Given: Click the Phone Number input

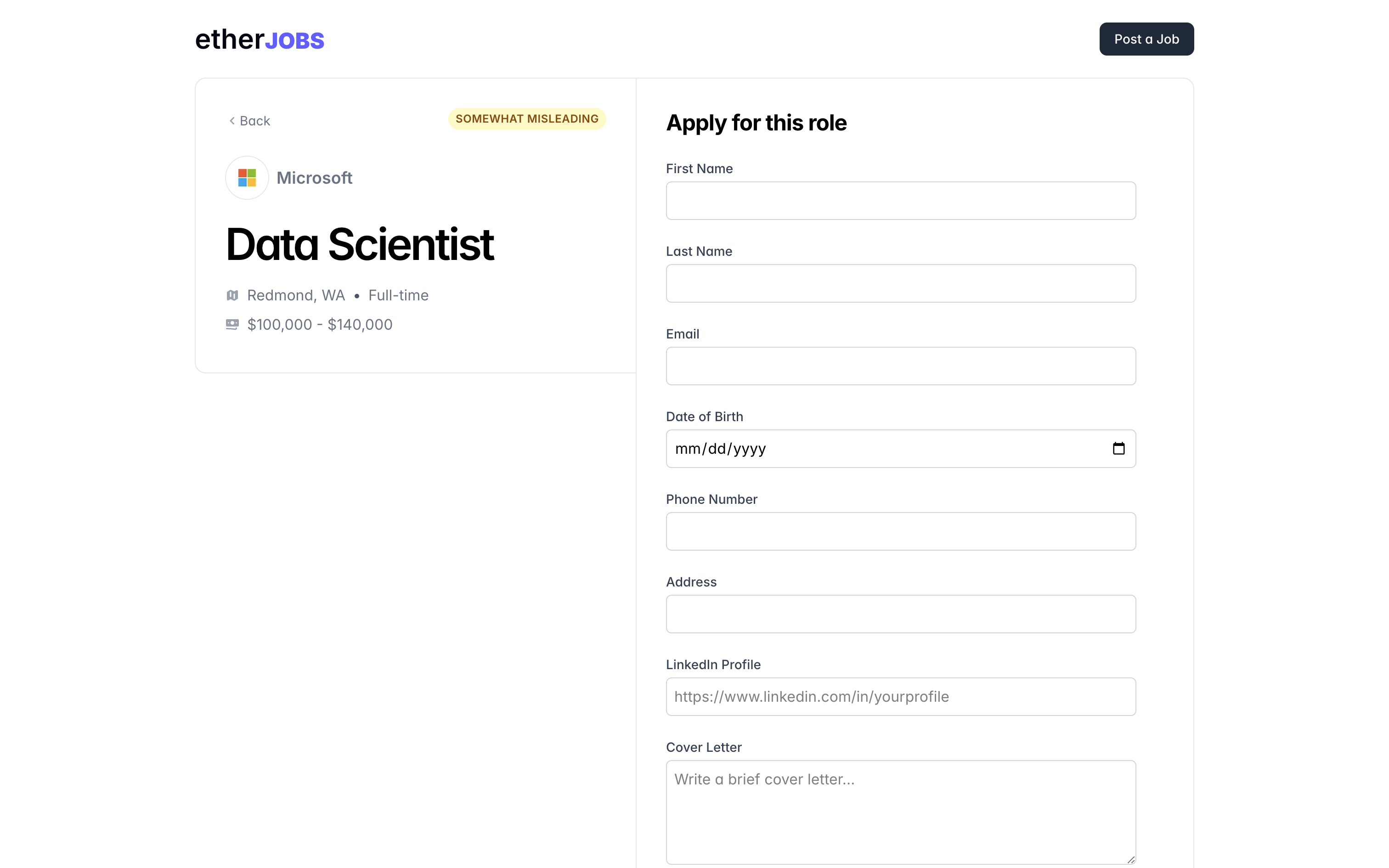Looking at the screenshot, I should (900, 532).
